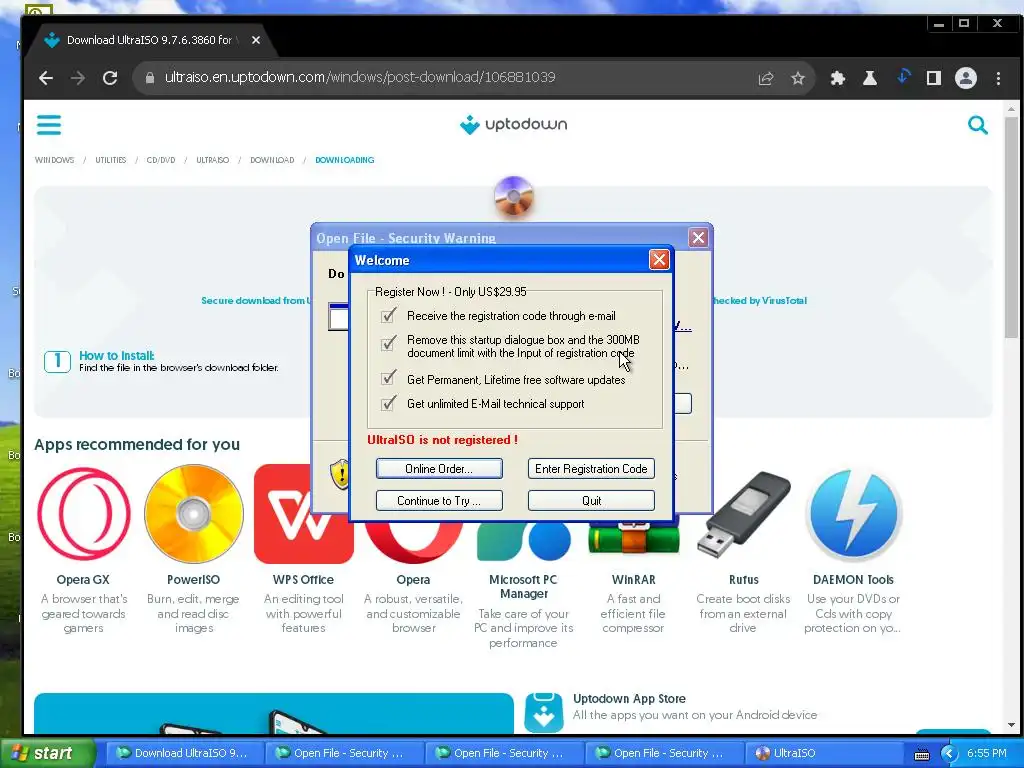Quit the UltraISO welcome dialog
This screenshot has width=1024, height=768.
(591, 500)
